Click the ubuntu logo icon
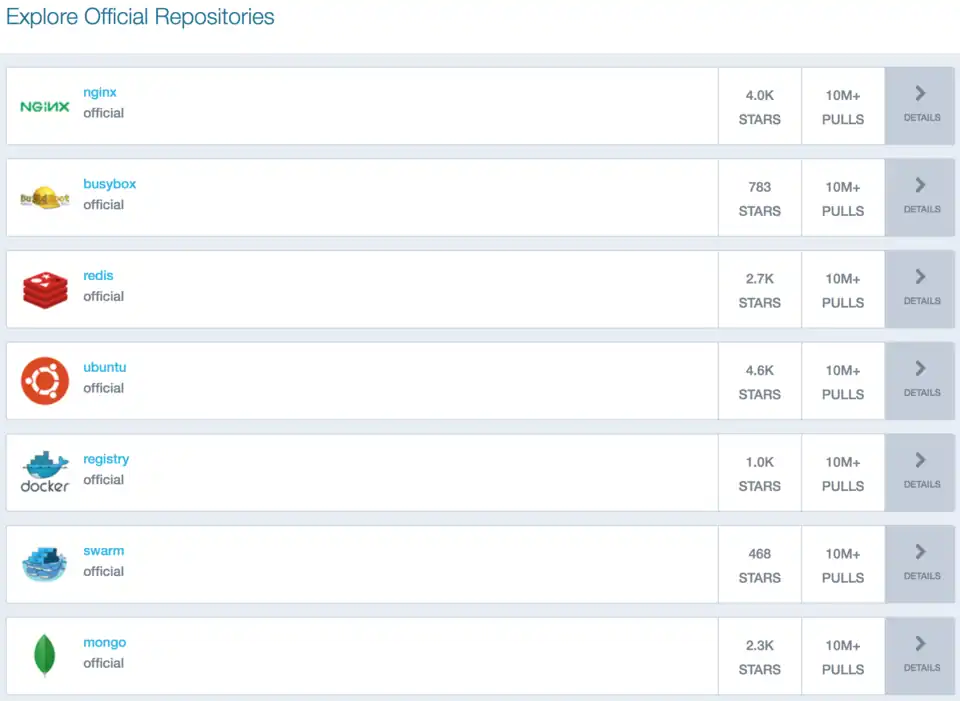Viewport: 960px width, 701px height. click(43, 380)
